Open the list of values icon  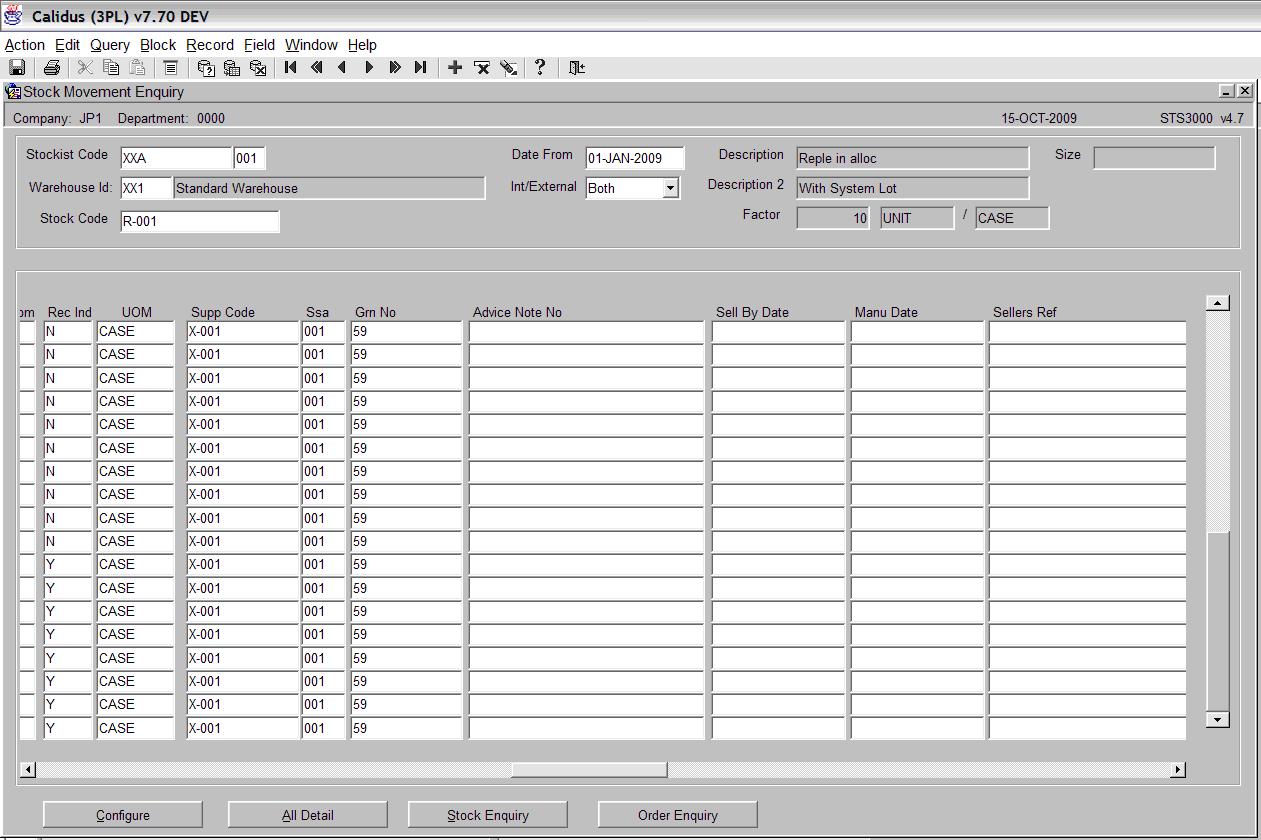pyautogui.click(x=171, y=68)
